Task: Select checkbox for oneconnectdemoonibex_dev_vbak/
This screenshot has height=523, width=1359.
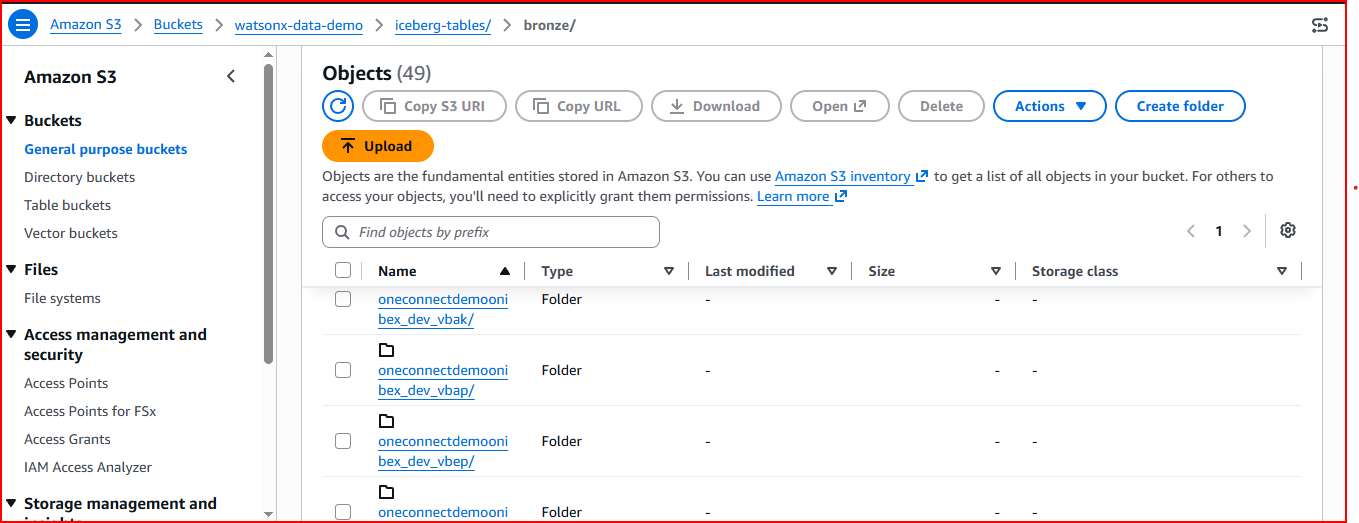Action: point(343,299)
